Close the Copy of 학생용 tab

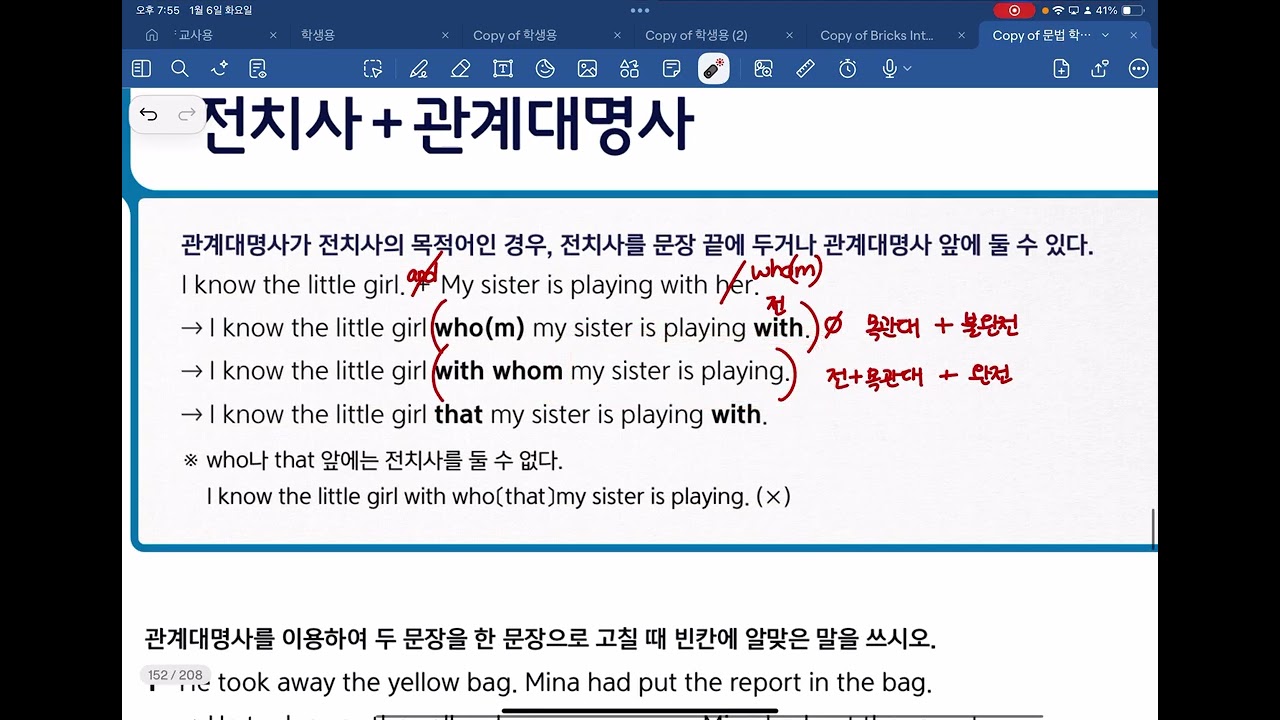click(617, 35)
